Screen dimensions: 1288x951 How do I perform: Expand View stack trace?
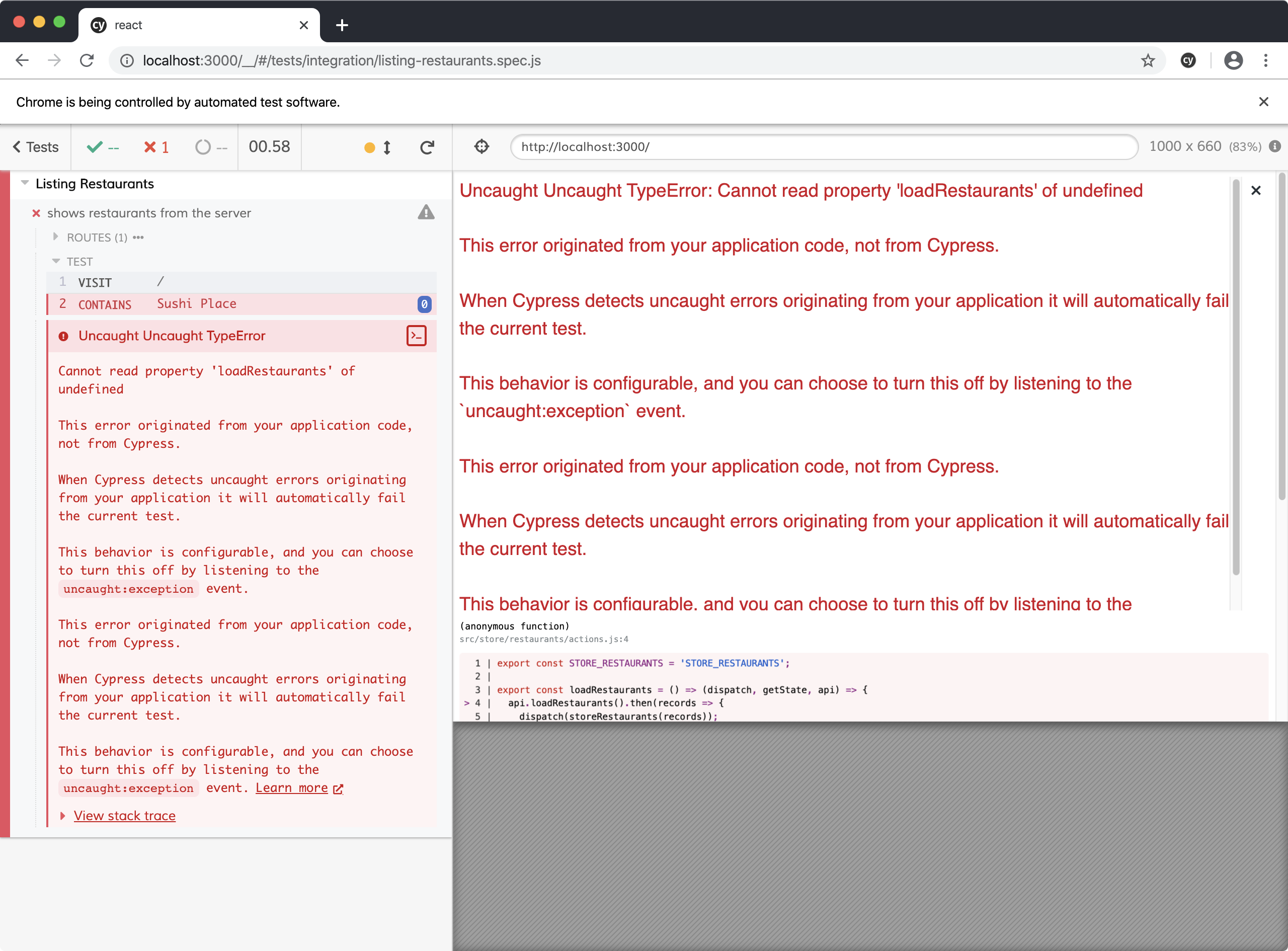pyautogui.click(x=124, y=815)
